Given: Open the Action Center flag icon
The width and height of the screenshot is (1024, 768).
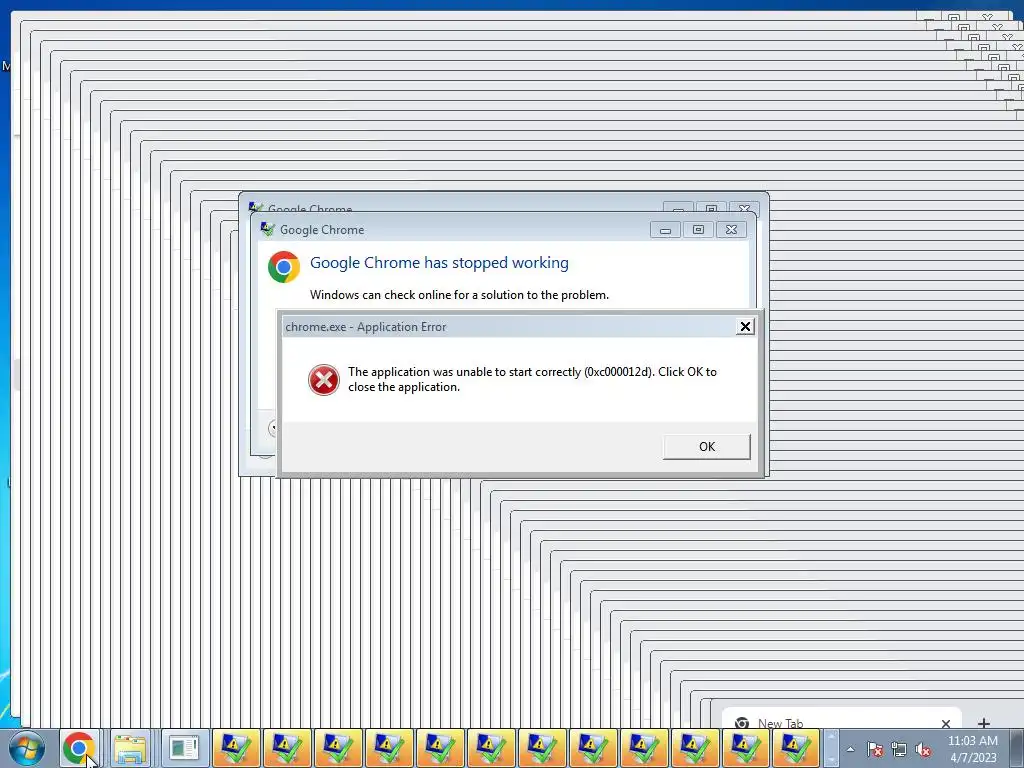Looking at the screenshot, I should point(874,749).
